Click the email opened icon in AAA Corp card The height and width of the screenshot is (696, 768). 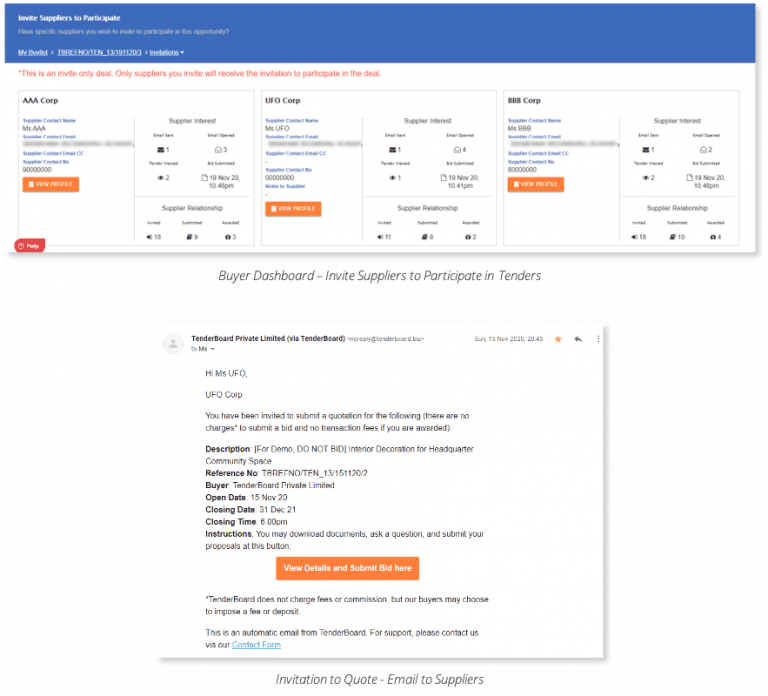pyautogui.click(x=218, y=149)
